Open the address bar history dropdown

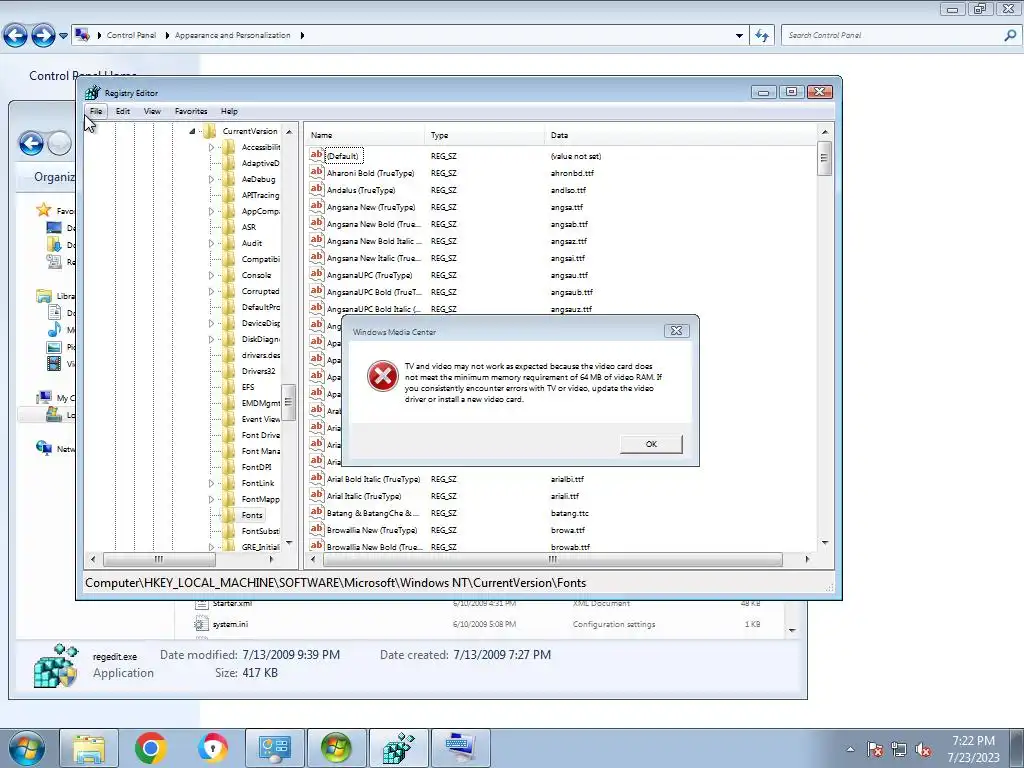click(x=739, y=35)
